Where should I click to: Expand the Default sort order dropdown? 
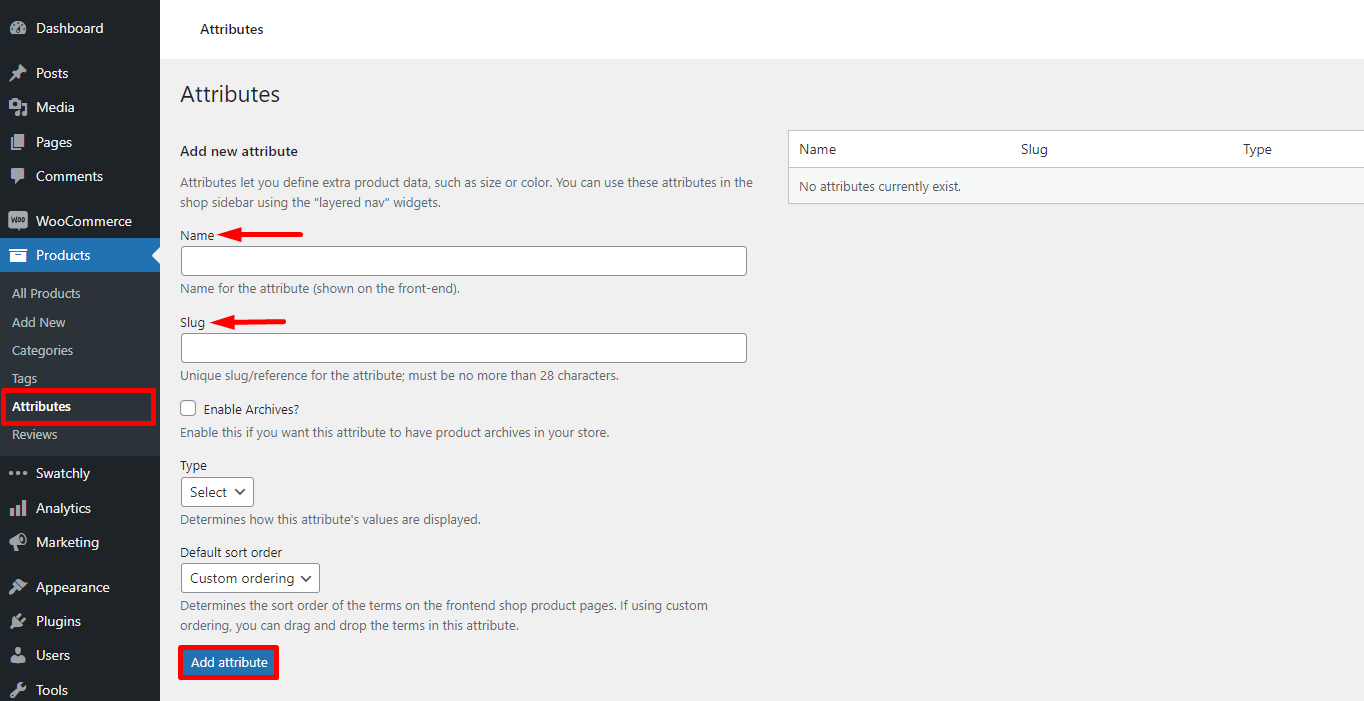tap(250, 578)
